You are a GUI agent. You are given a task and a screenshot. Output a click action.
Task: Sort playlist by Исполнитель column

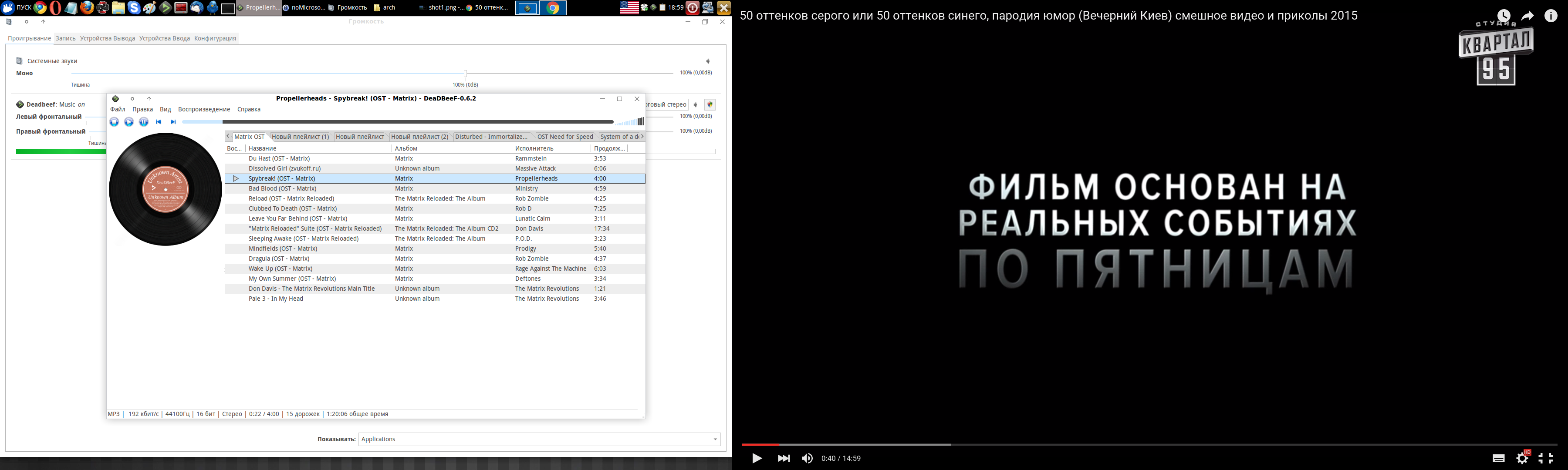point(551,148)
